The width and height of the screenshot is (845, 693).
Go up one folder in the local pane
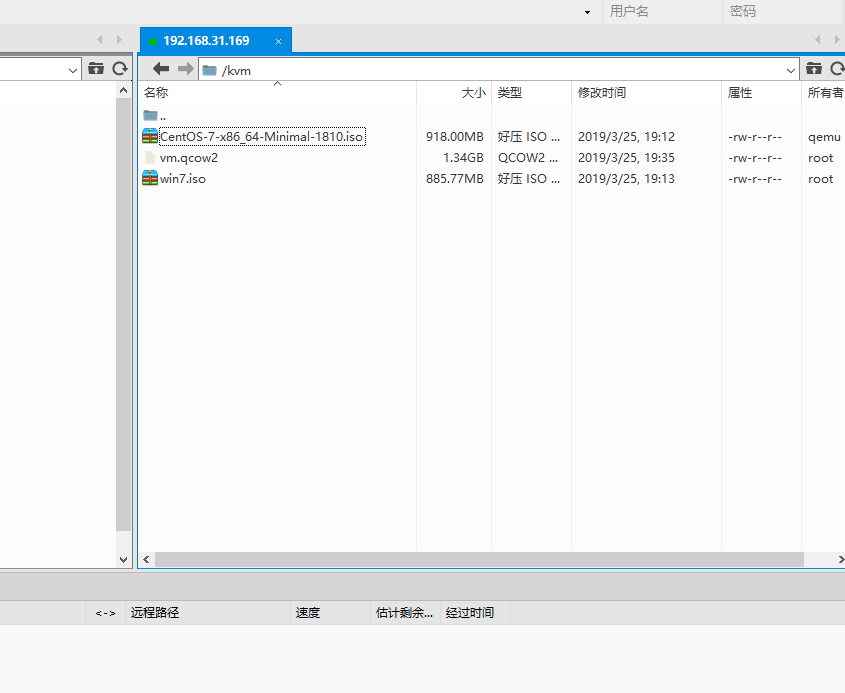[x=96, y=68]
